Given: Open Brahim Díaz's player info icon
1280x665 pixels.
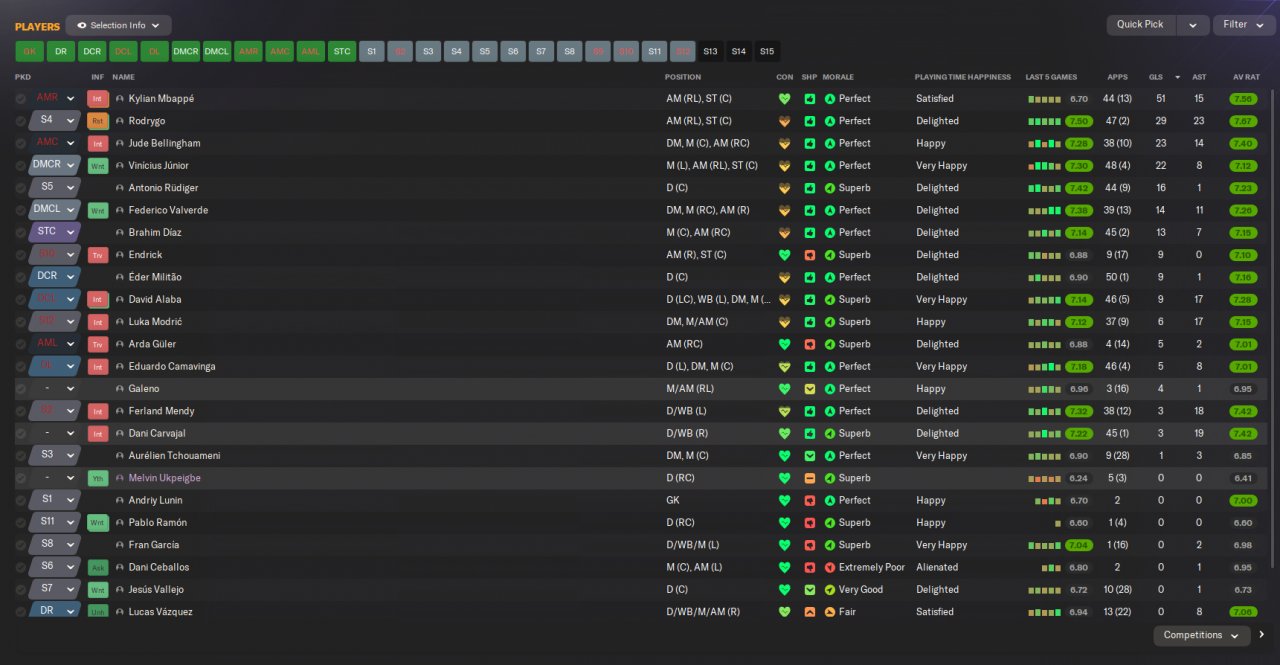Looking at the screenshot, I should pos(120,233).
